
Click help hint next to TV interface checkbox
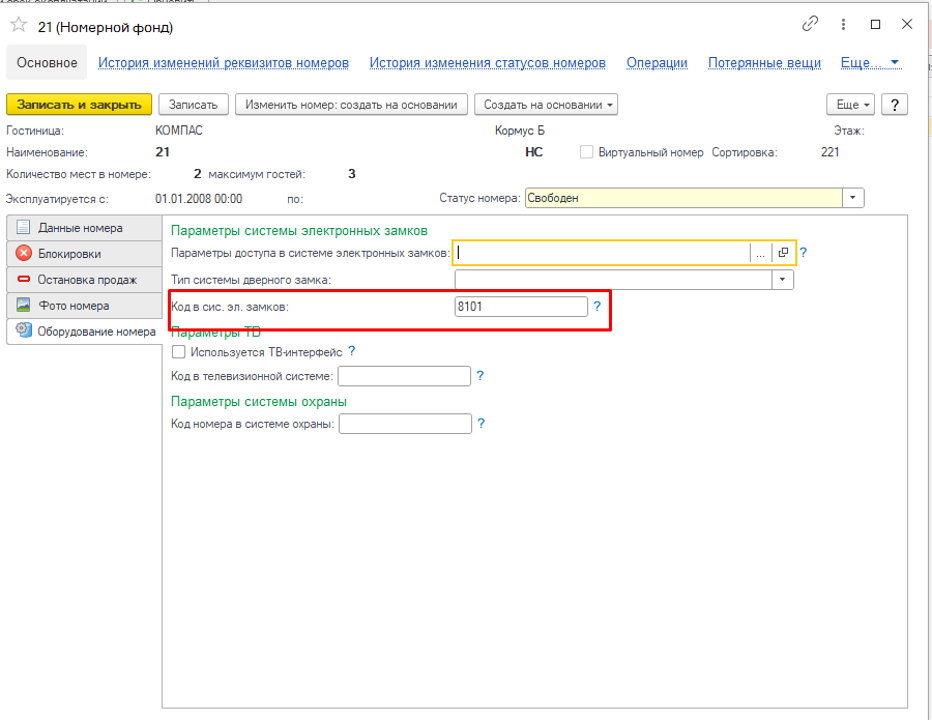coord(351,351)
